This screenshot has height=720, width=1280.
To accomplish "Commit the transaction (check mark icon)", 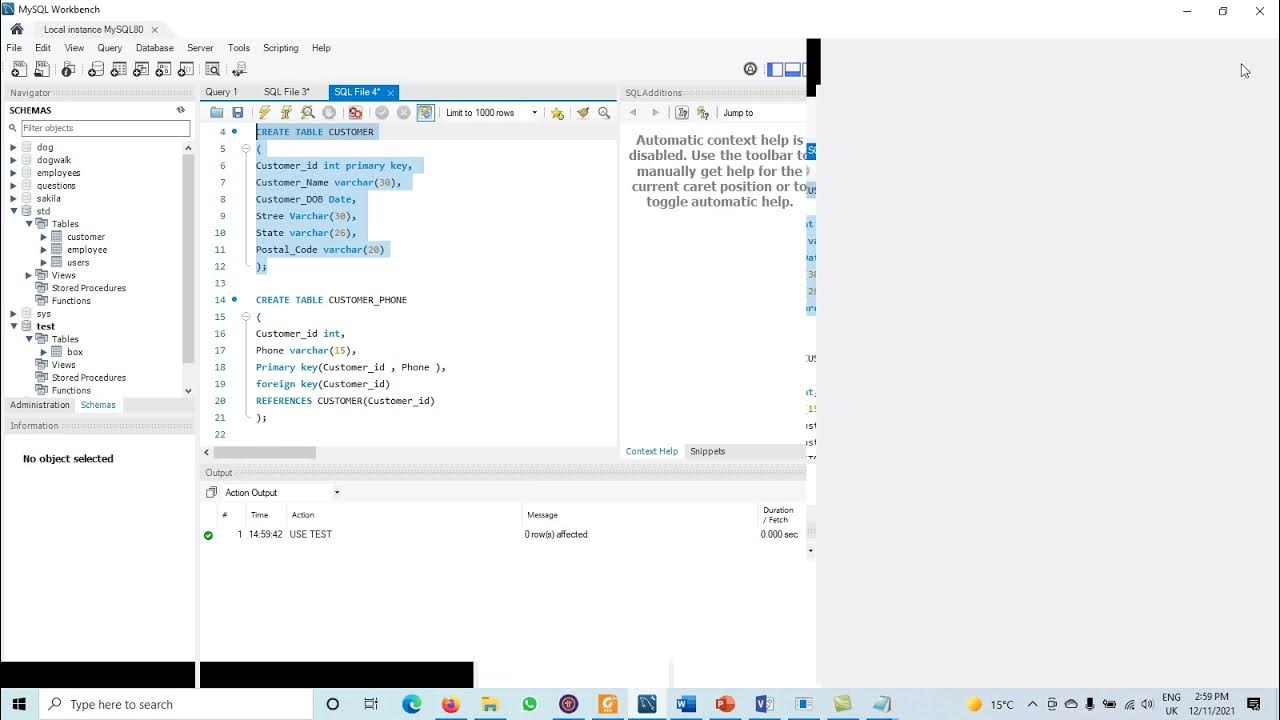I will pyautogui.click(x=382, y=113).
